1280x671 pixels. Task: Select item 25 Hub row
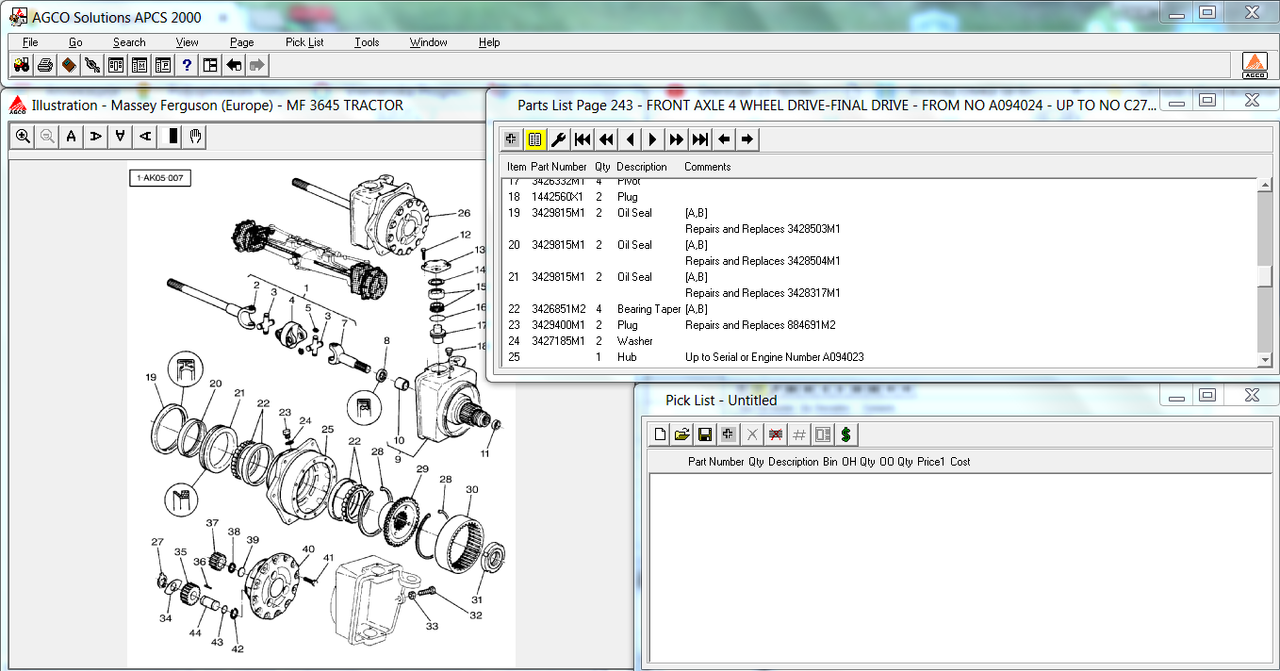(x=880, y=357)
